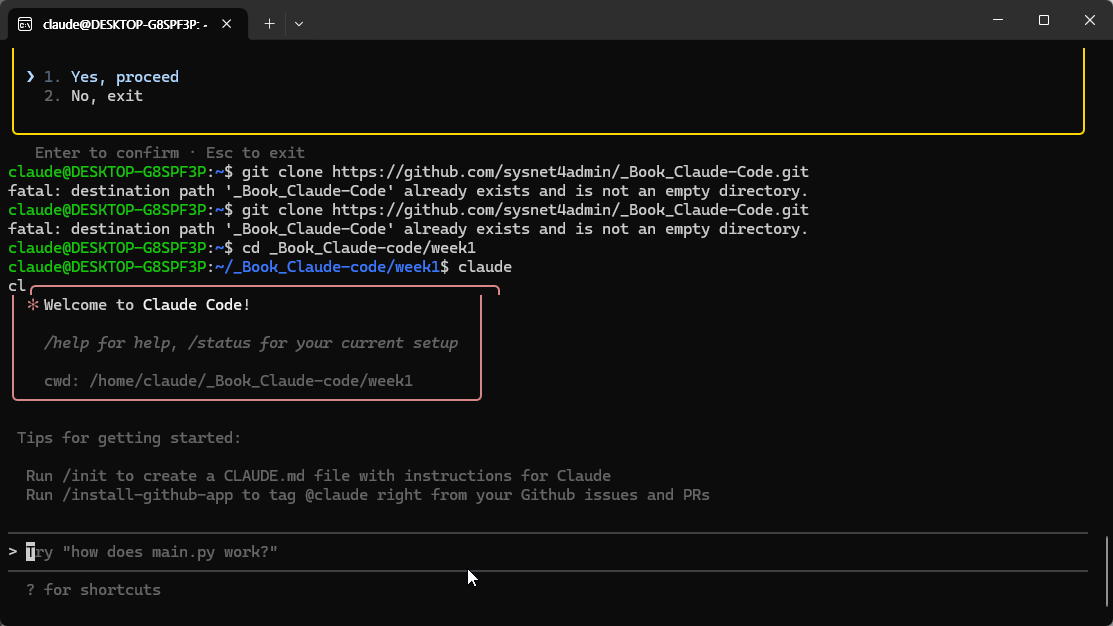Click the 'Run /init to create a CLAUDE.md' tip
1113x626 pixels.
[318, 476]
